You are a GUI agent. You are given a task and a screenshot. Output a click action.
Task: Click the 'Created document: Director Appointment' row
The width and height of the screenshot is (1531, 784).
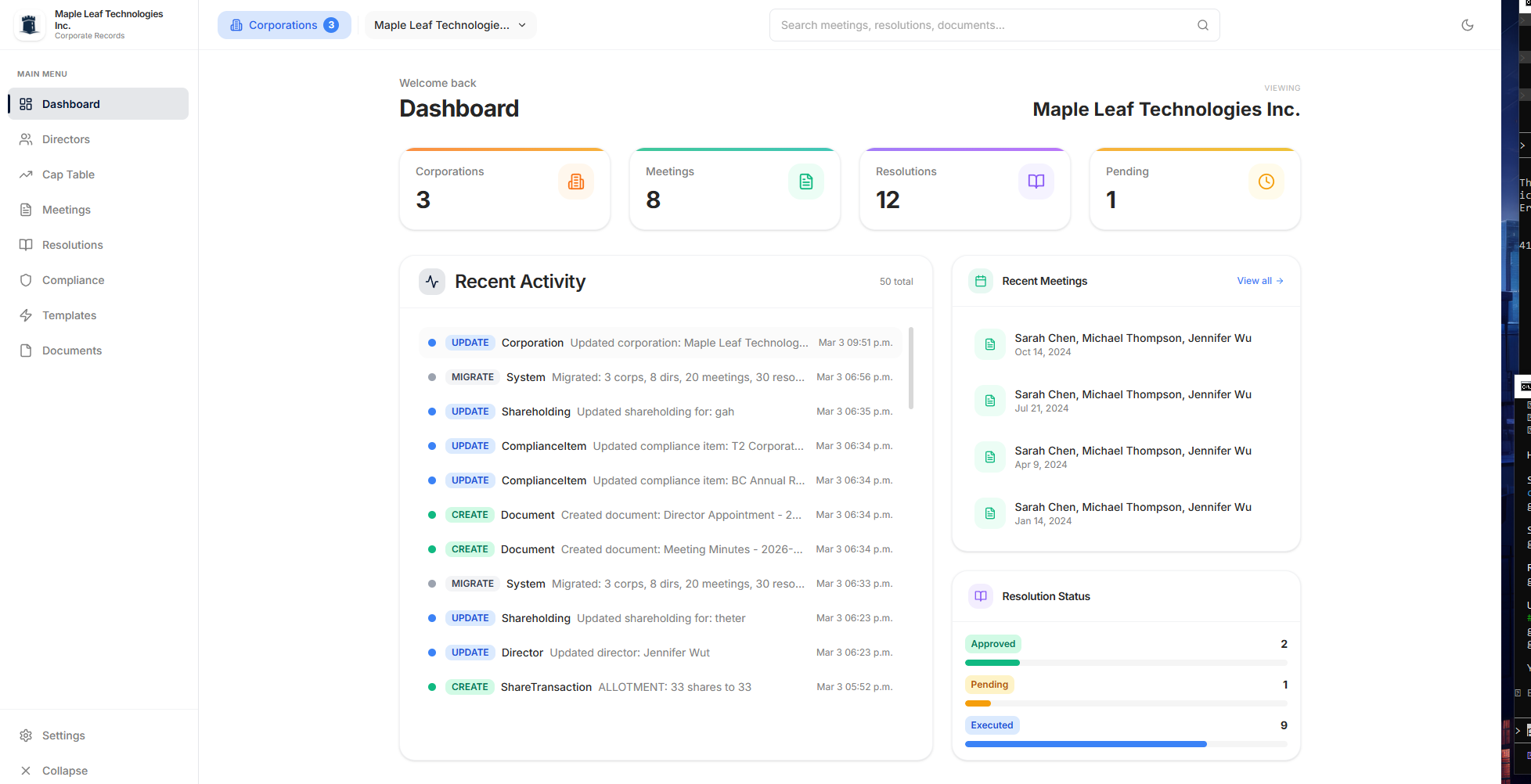661,515
